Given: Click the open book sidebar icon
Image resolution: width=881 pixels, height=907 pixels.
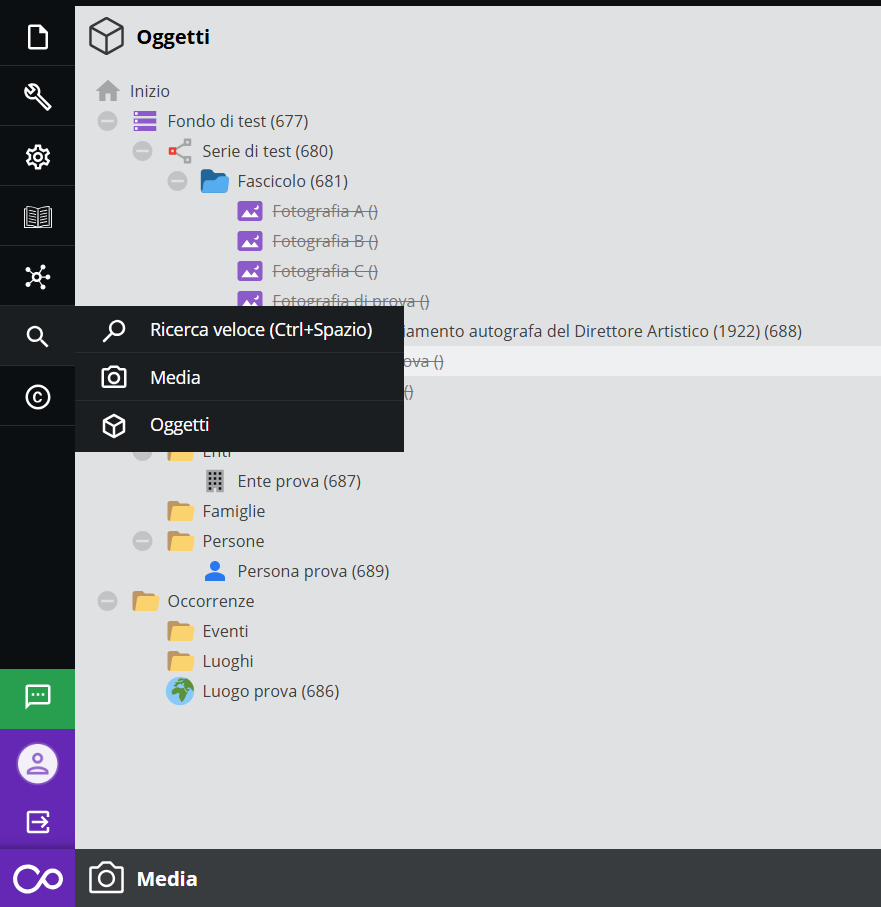Looking at the screenshot, I should click(x=37, y=217).
